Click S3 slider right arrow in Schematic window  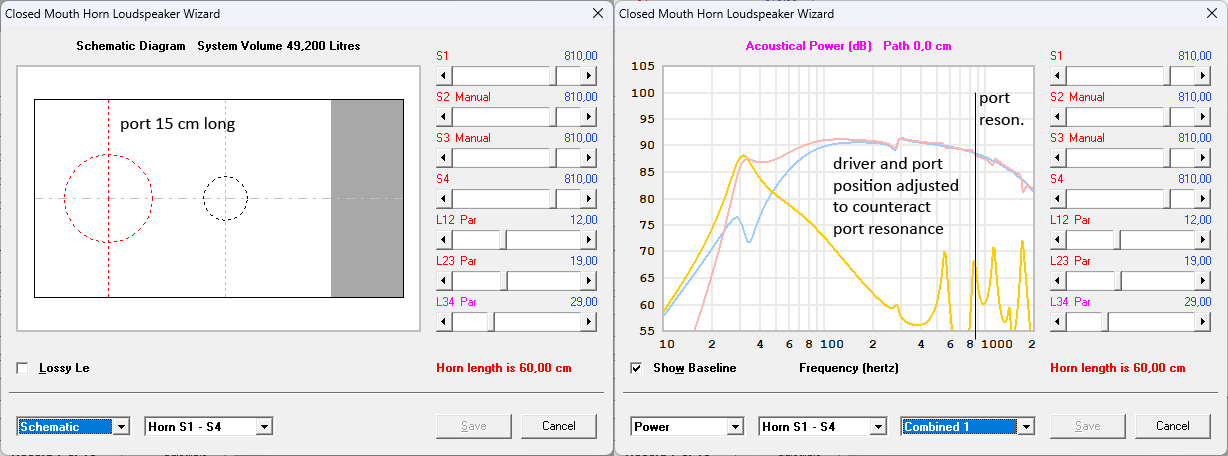coord(588,158)
